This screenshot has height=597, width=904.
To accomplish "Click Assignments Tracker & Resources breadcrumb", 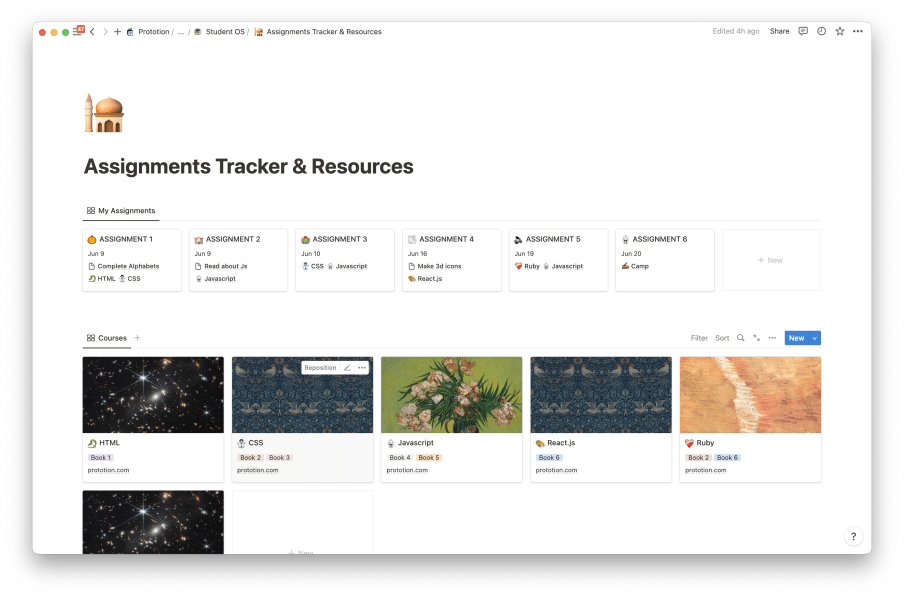I will [318, 32].
